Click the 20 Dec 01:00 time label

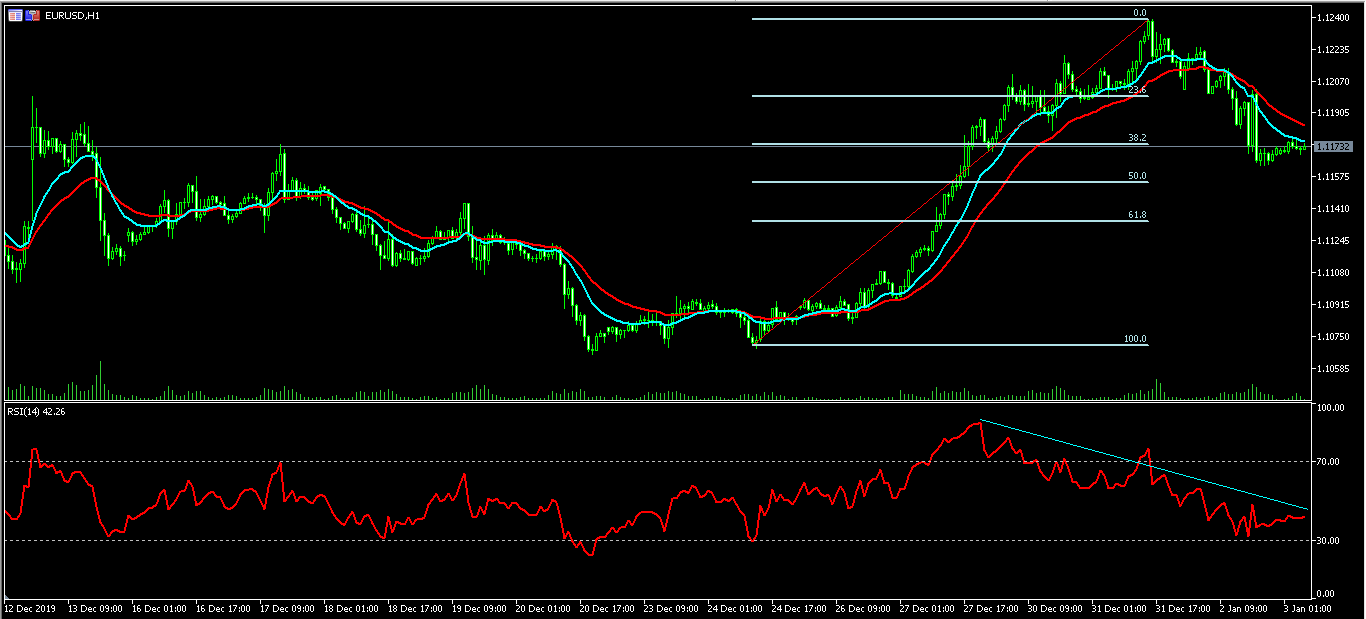click(541, 607)
